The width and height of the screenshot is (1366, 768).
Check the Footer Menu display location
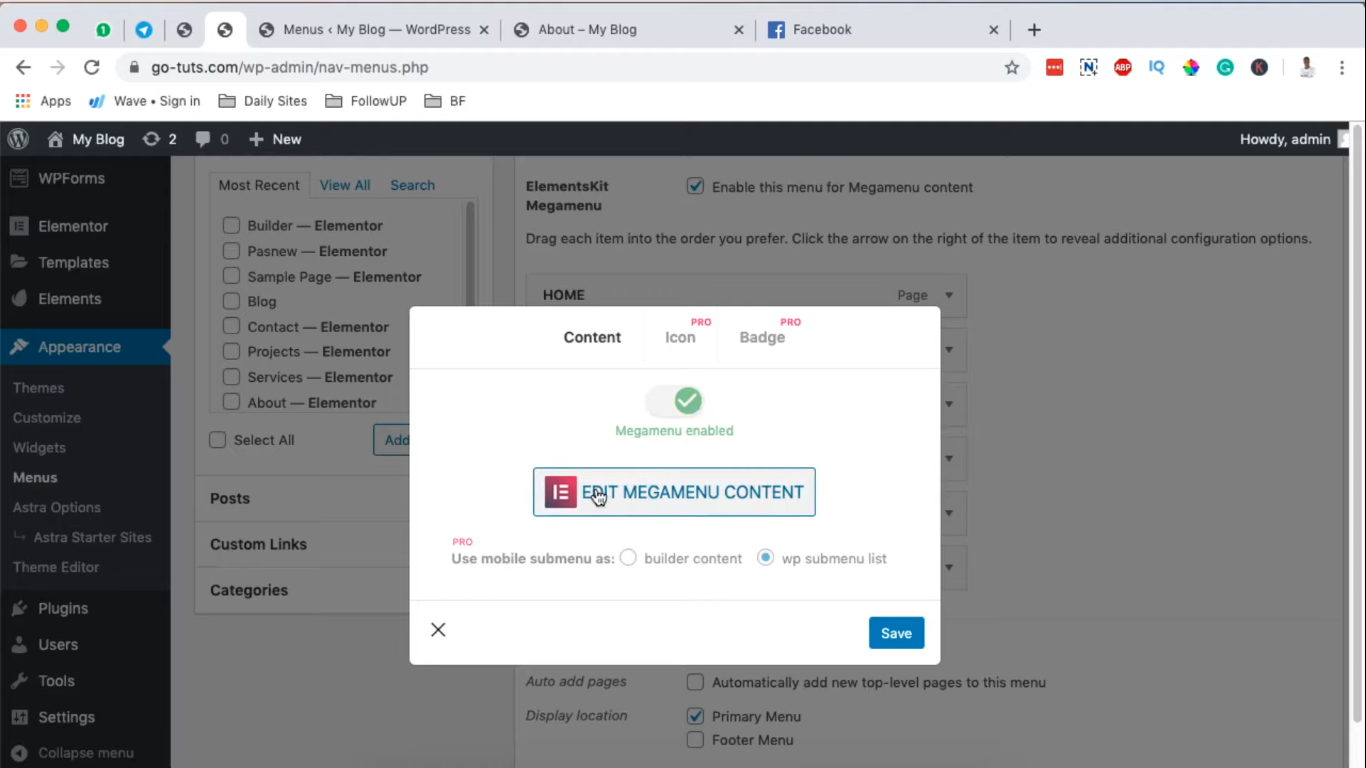695,740
